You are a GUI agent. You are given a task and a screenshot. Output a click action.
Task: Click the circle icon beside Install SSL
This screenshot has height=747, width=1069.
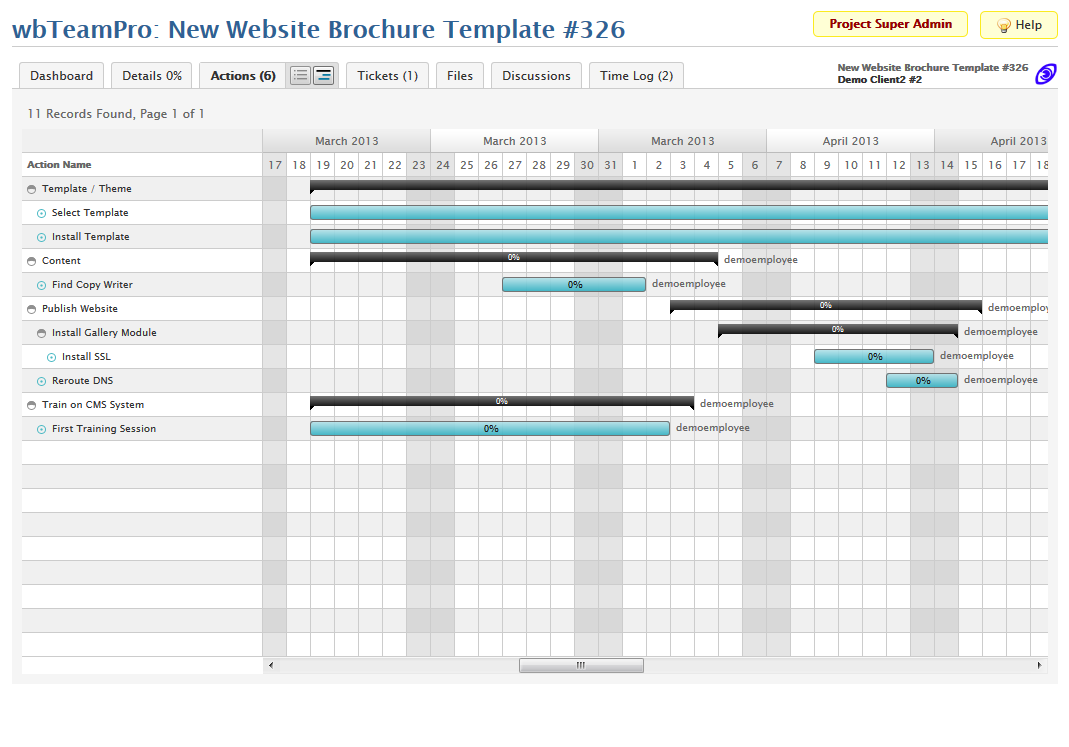point(52,357)
